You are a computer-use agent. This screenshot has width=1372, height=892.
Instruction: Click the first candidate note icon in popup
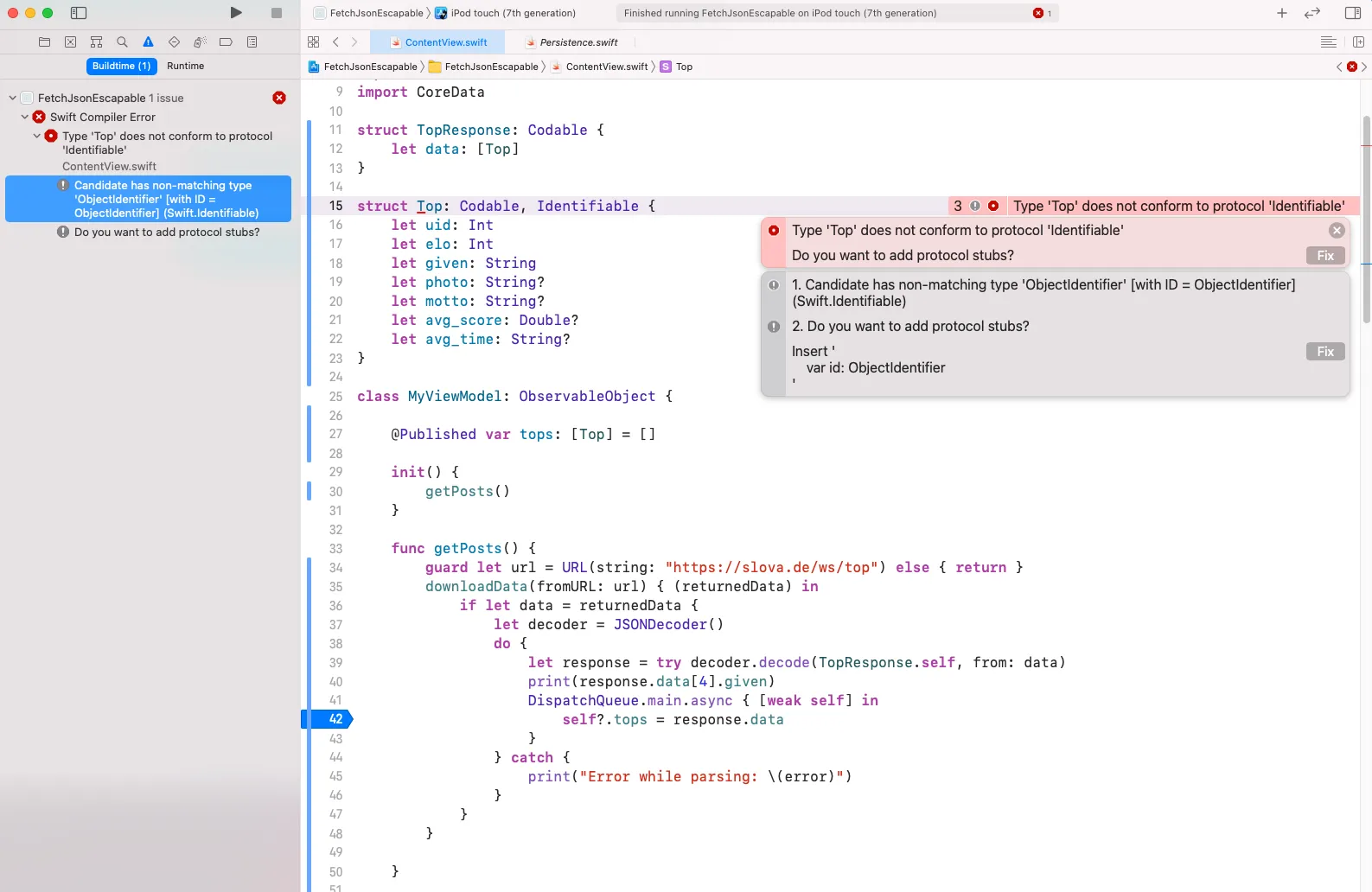pos(774,285)
